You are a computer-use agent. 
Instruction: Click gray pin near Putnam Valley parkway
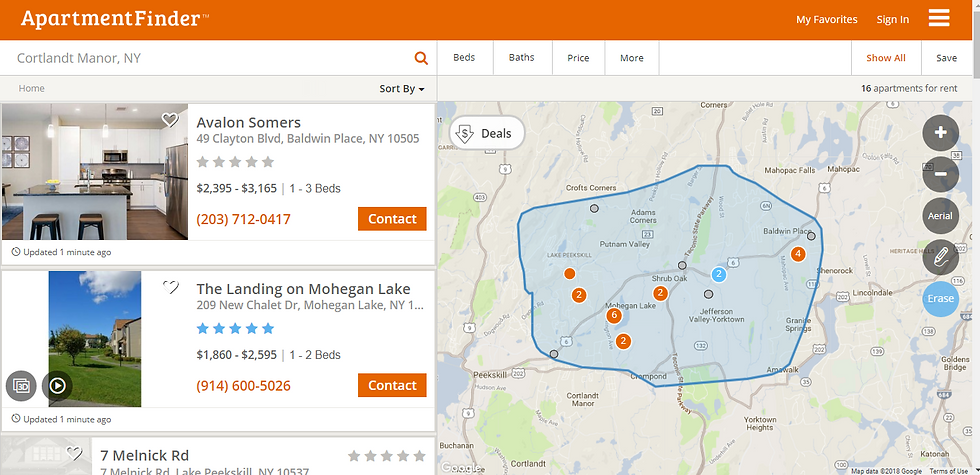(682, 265)
